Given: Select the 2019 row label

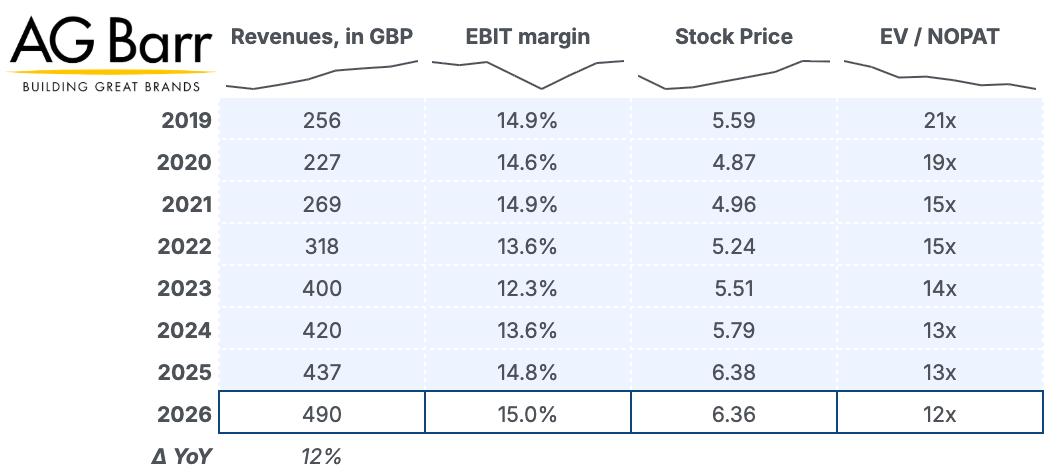Looking at the screenshot, I should pos(187,121).
